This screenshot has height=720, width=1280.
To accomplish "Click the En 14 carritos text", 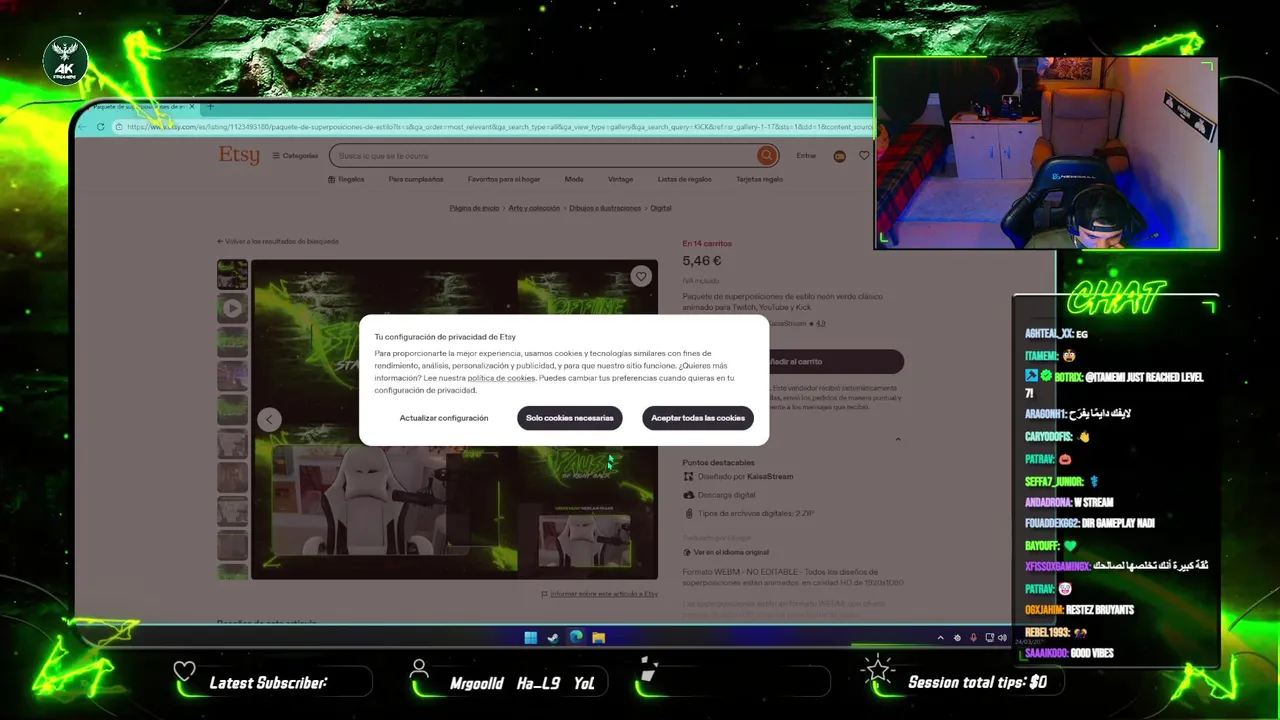I will 707,243.
